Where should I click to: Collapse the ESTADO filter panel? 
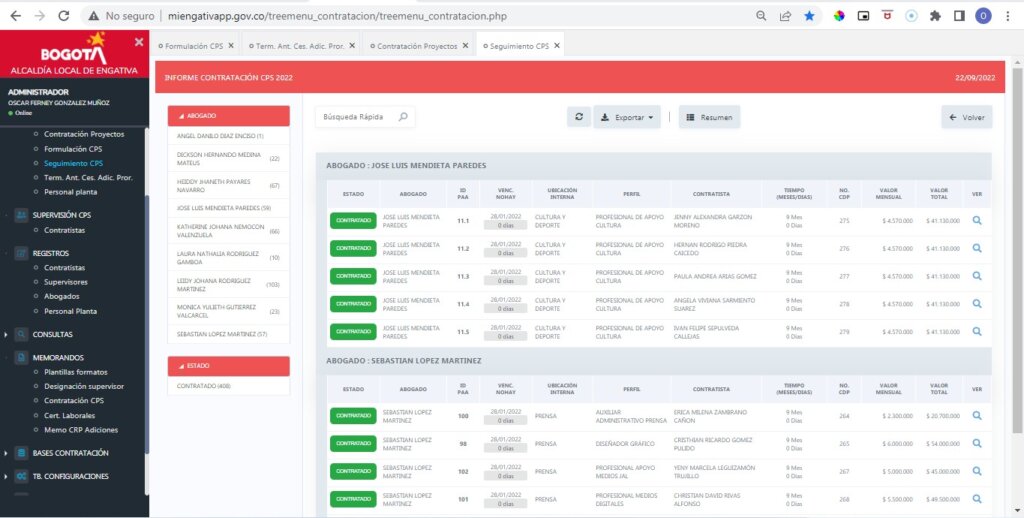pyautogui.click(x=229, y=366)
